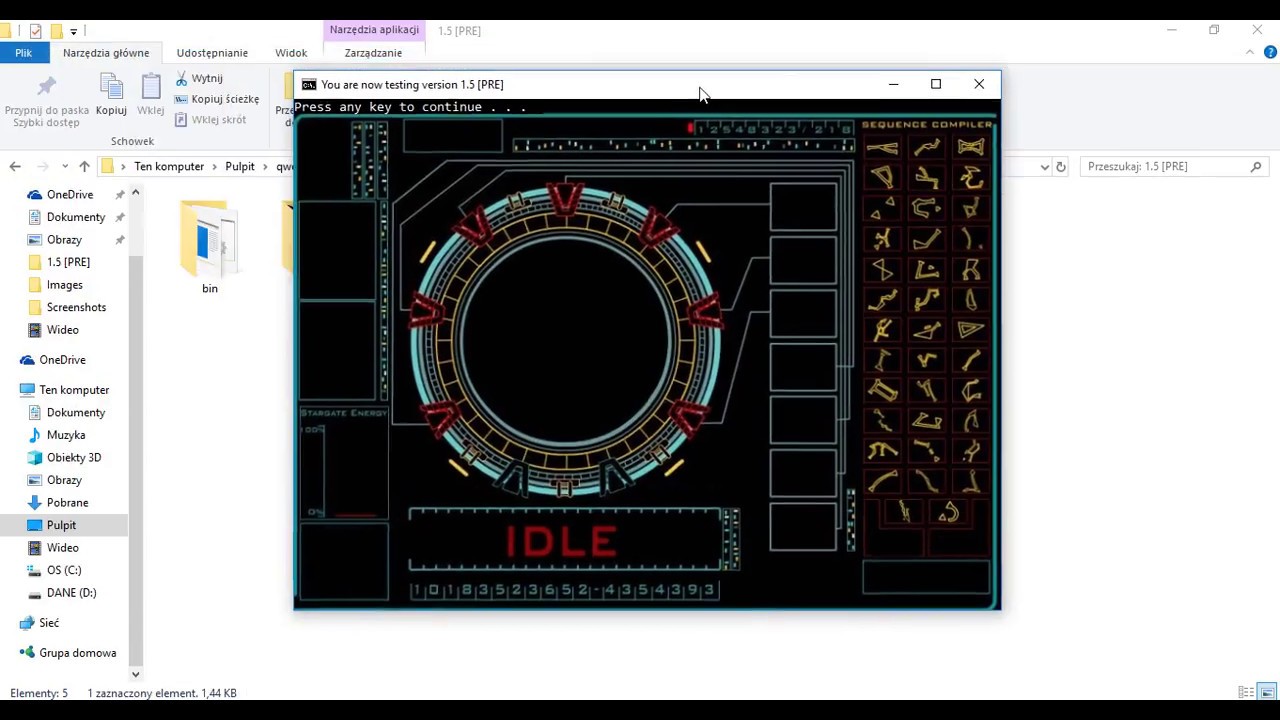Click the SEQUENCE COMPILER heading
Image resolution: width=1280 pixels, height=720 pixels.
tap(927, 125)
